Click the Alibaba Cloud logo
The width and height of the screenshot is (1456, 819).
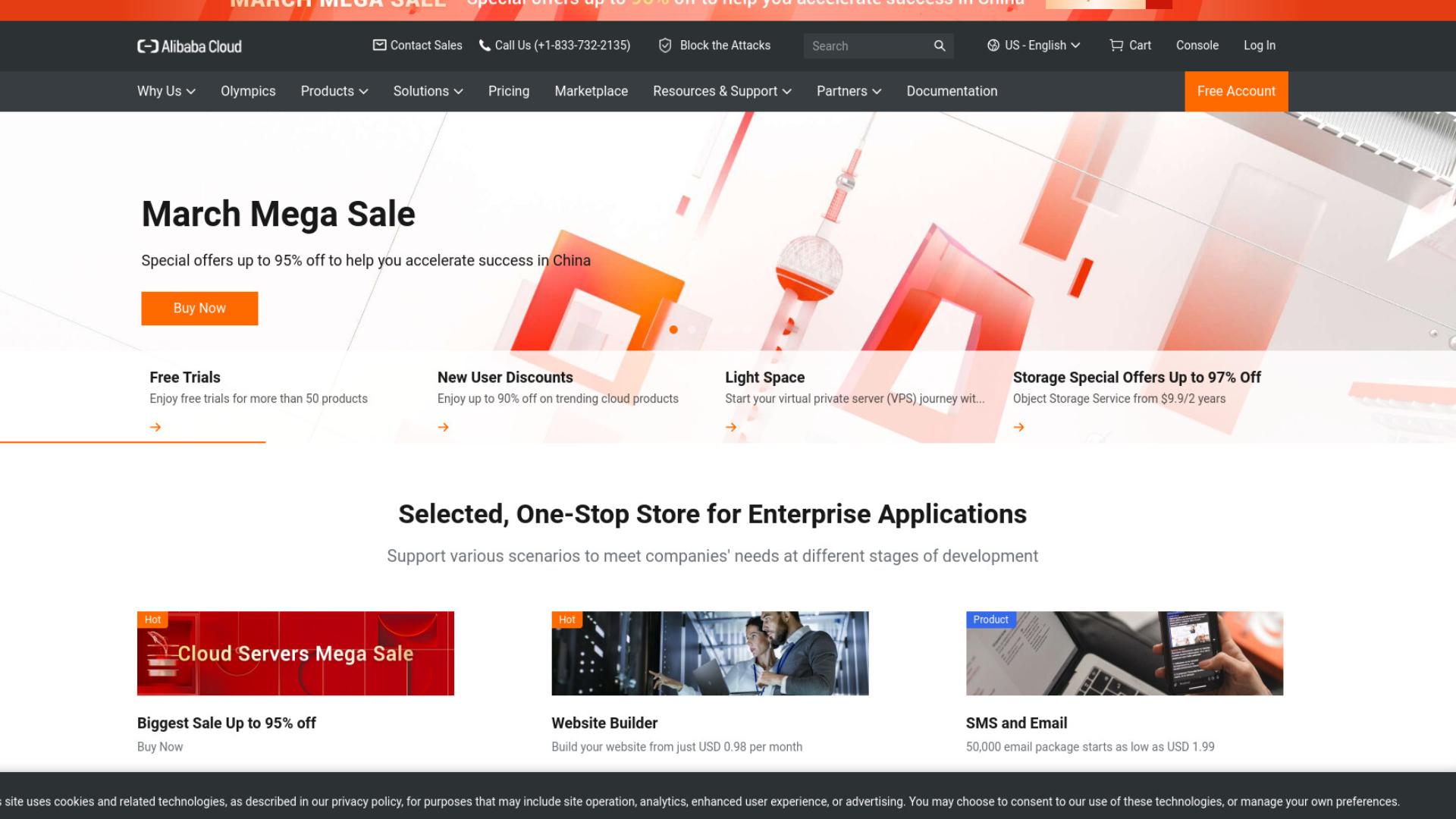click(x=190, y=46)
